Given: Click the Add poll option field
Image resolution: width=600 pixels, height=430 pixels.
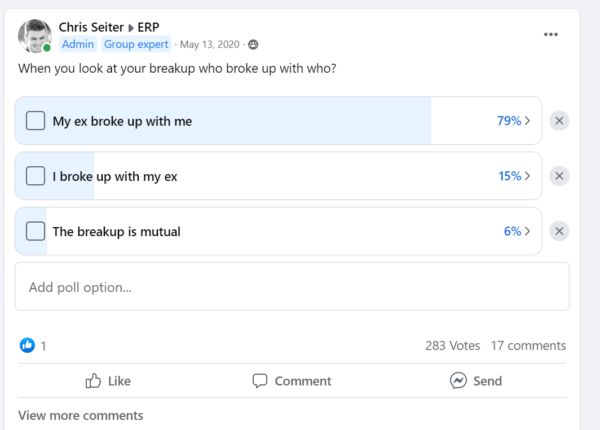Looking at the screenshot, I should click(292, 287).
